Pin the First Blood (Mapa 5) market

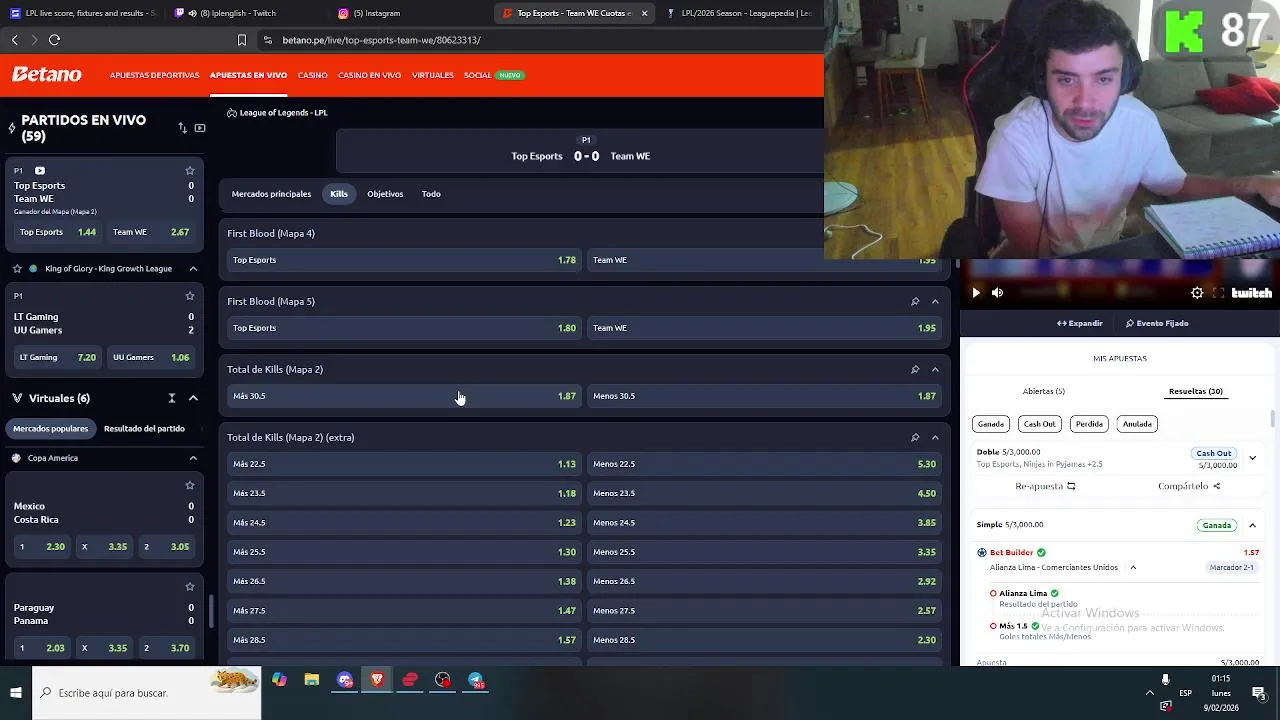[x=915, y=302]
